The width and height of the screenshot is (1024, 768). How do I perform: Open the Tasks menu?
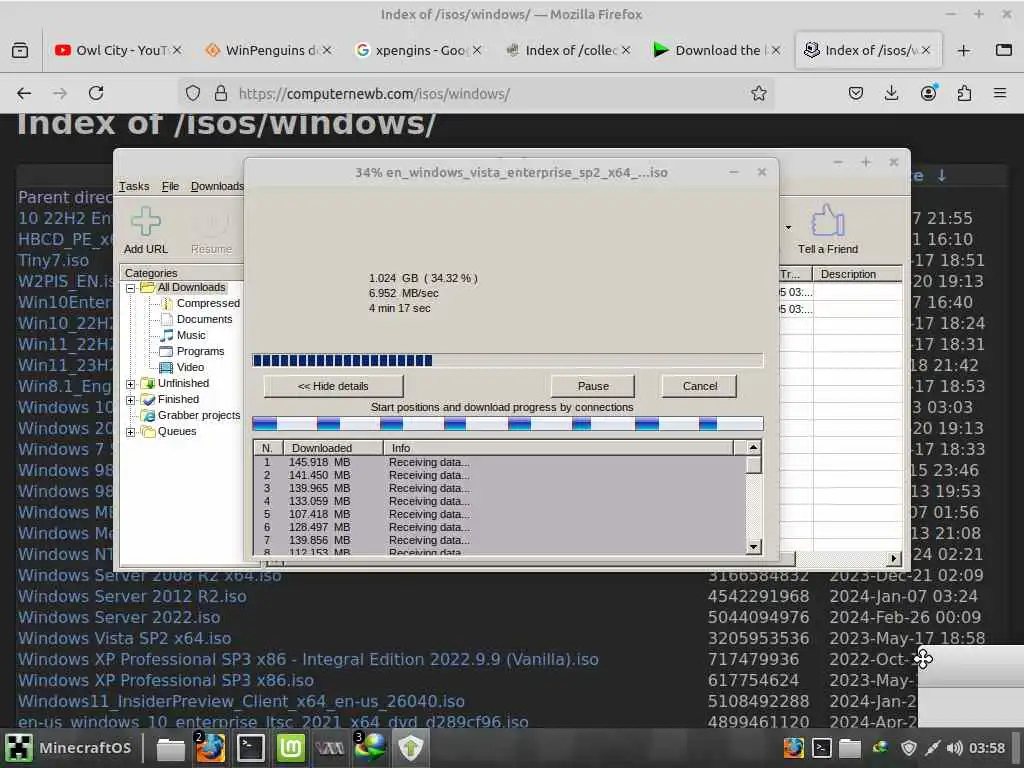click(x=134, y=186)
